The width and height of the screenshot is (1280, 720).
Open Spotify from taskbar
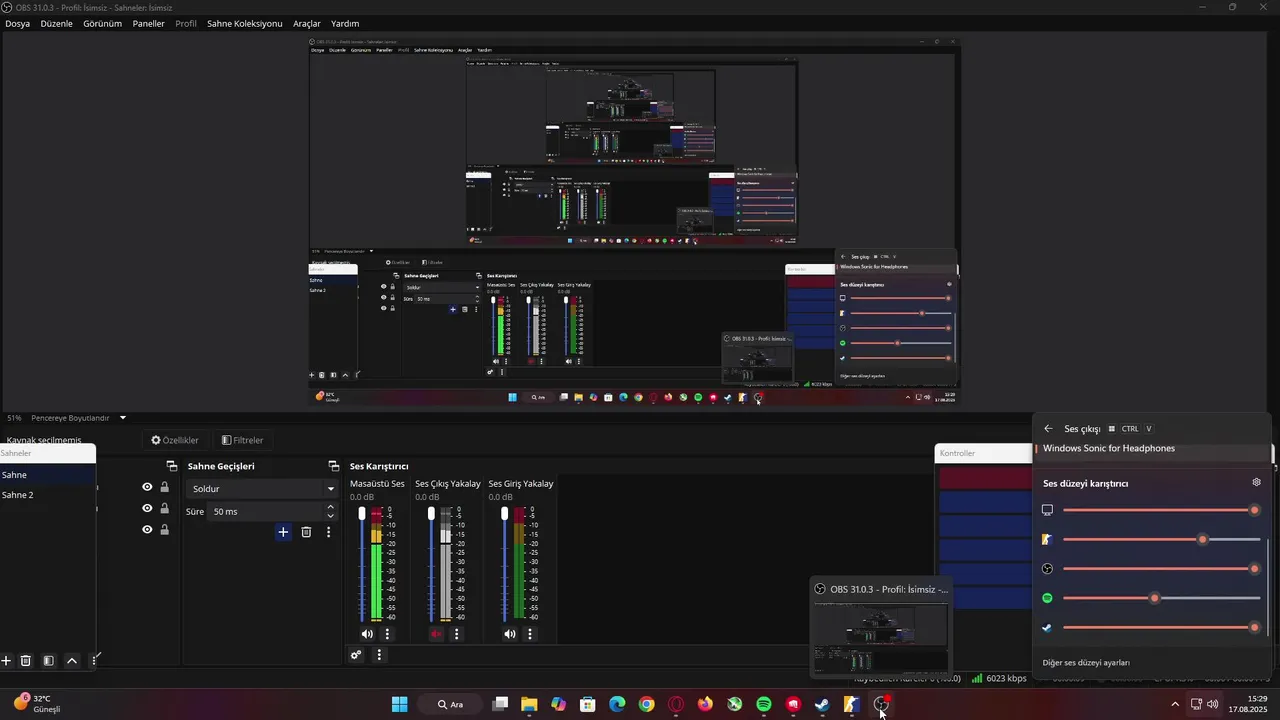click(x=764, y=704)
